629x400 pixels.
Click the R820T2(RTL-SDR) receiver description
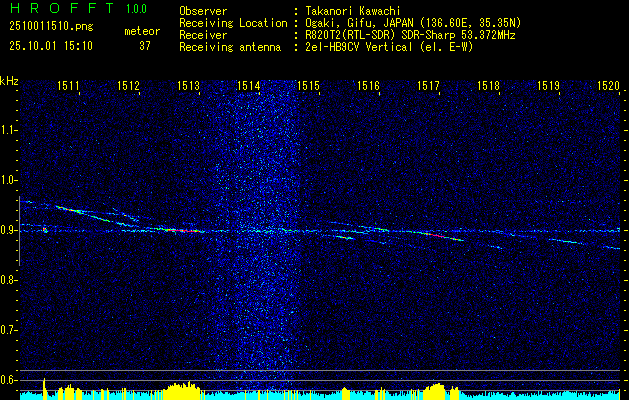pos(410,35)
